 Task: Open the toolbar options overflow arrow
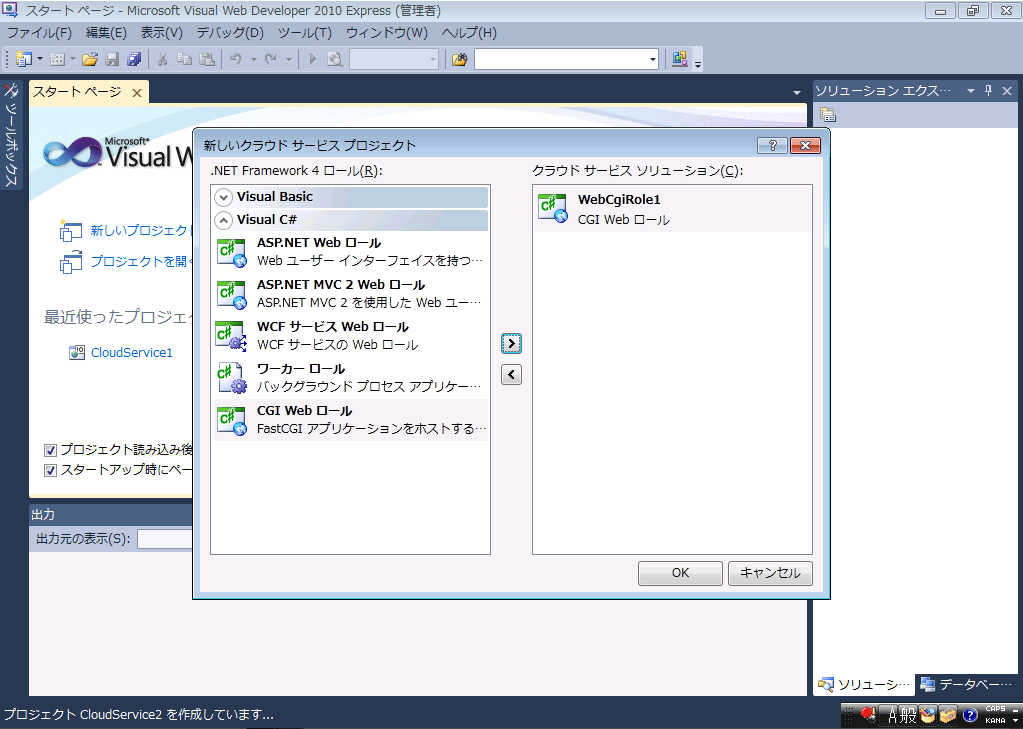coord(698,63)
